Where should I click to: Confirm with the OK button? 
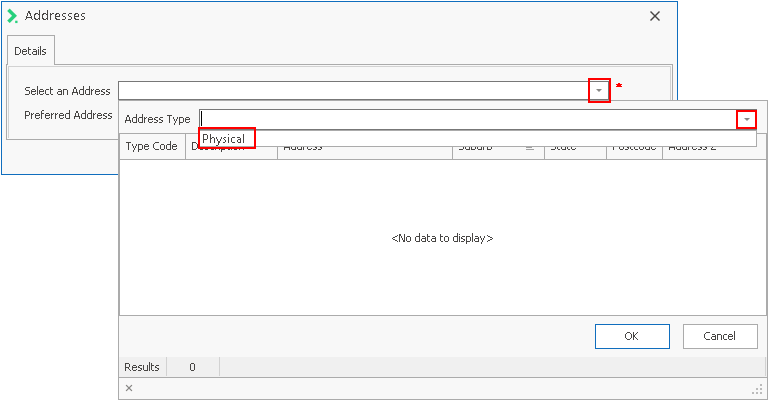click(x=632, y=336)
